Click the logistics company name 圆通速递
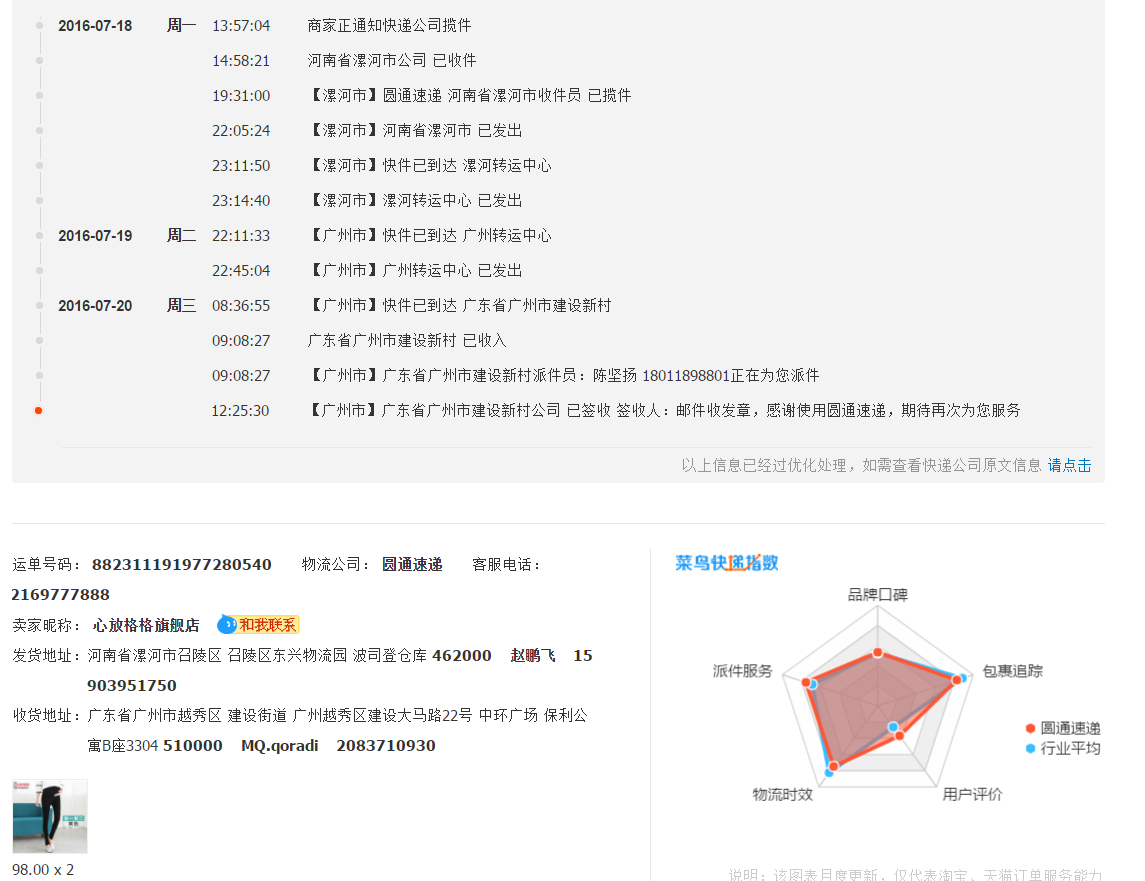1145x881 pixels. click(x=412, y=565)
